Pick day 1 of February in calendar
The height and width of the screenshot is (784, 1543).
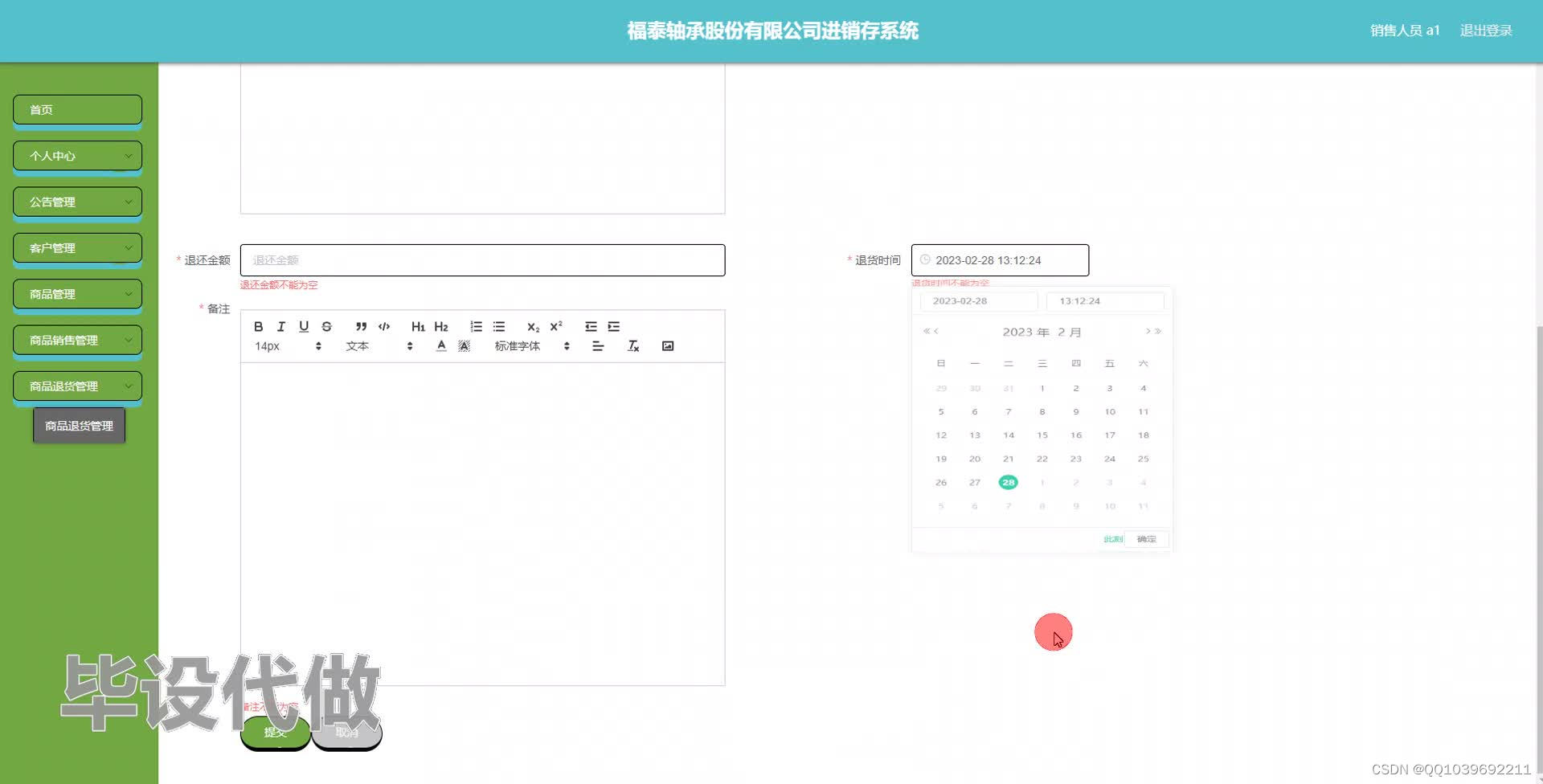1042,388
